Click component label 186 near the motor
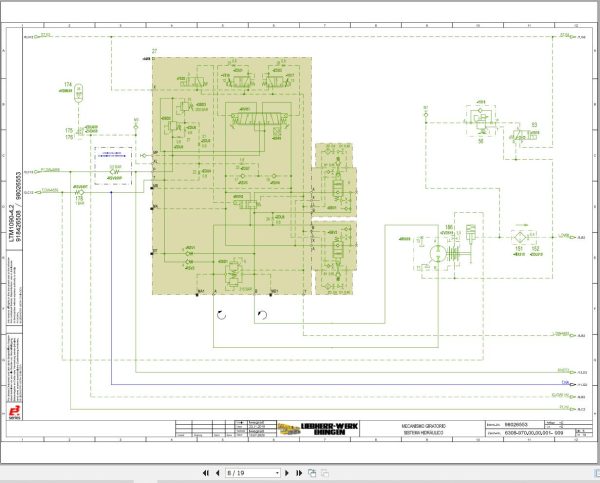 pyautogui.click(x=449, y=227)
